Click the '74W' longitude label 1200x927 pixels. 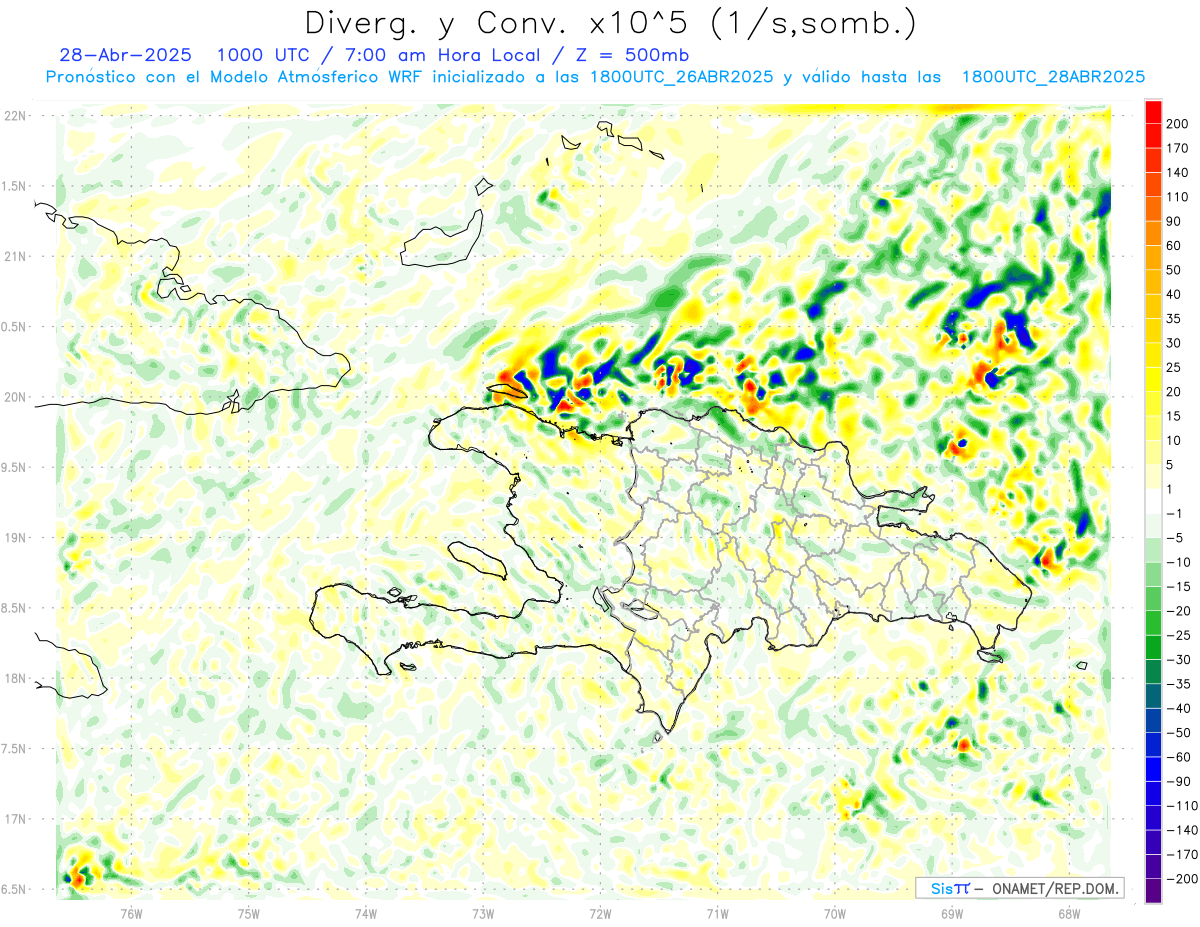(x=365, y=913)
